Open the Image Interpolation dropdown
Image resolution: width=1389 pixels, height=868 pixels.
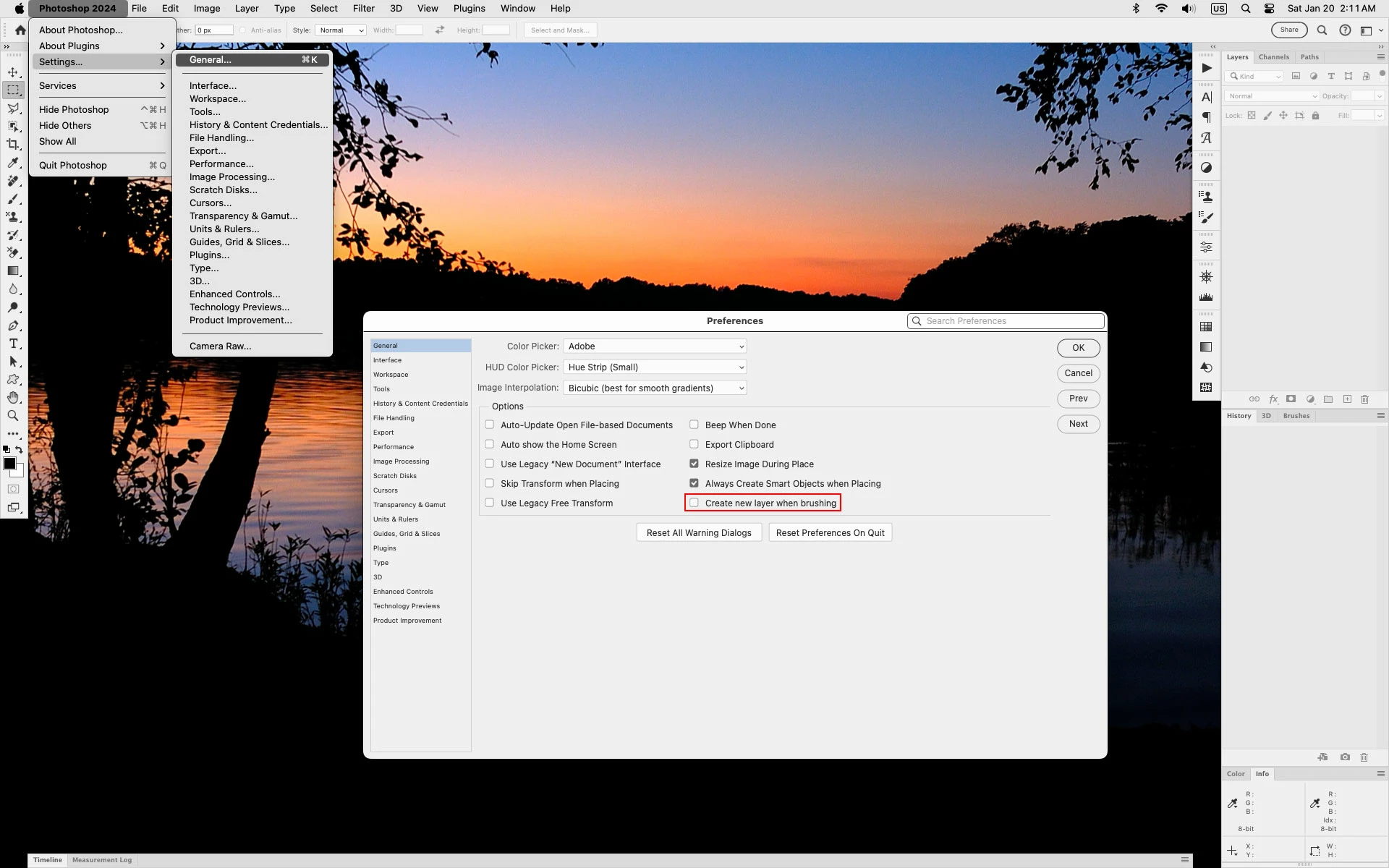click(x=654, y=388)
